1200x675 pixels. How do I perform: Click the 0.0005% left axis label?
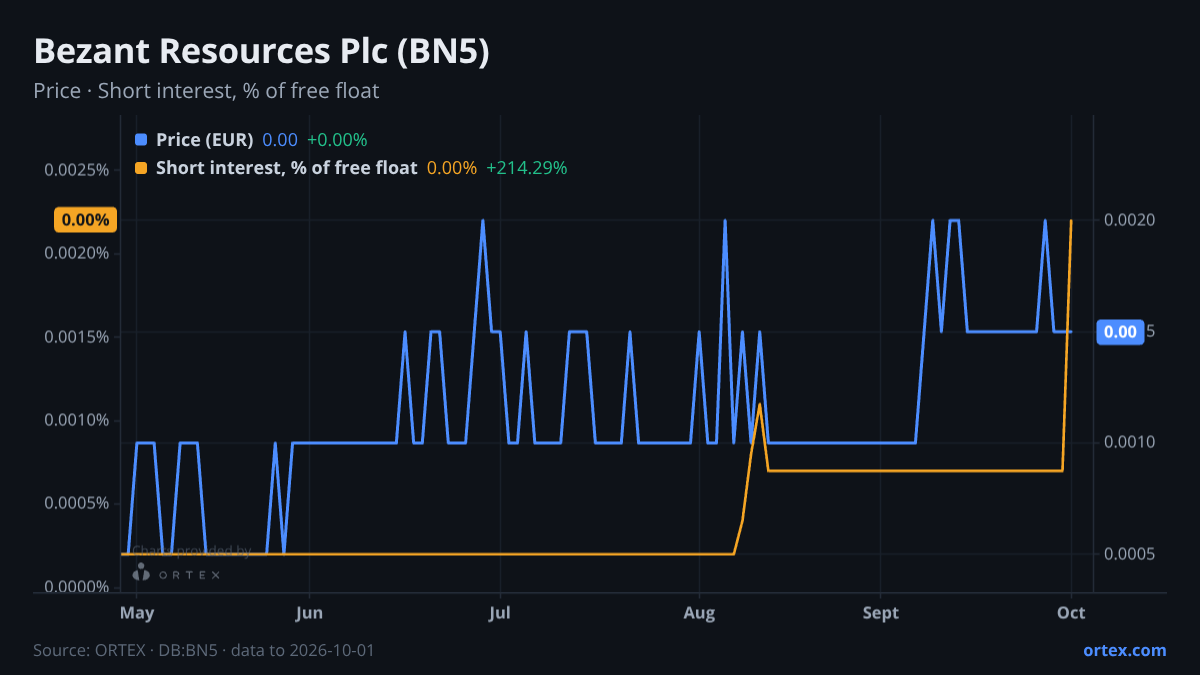(76, 502)
